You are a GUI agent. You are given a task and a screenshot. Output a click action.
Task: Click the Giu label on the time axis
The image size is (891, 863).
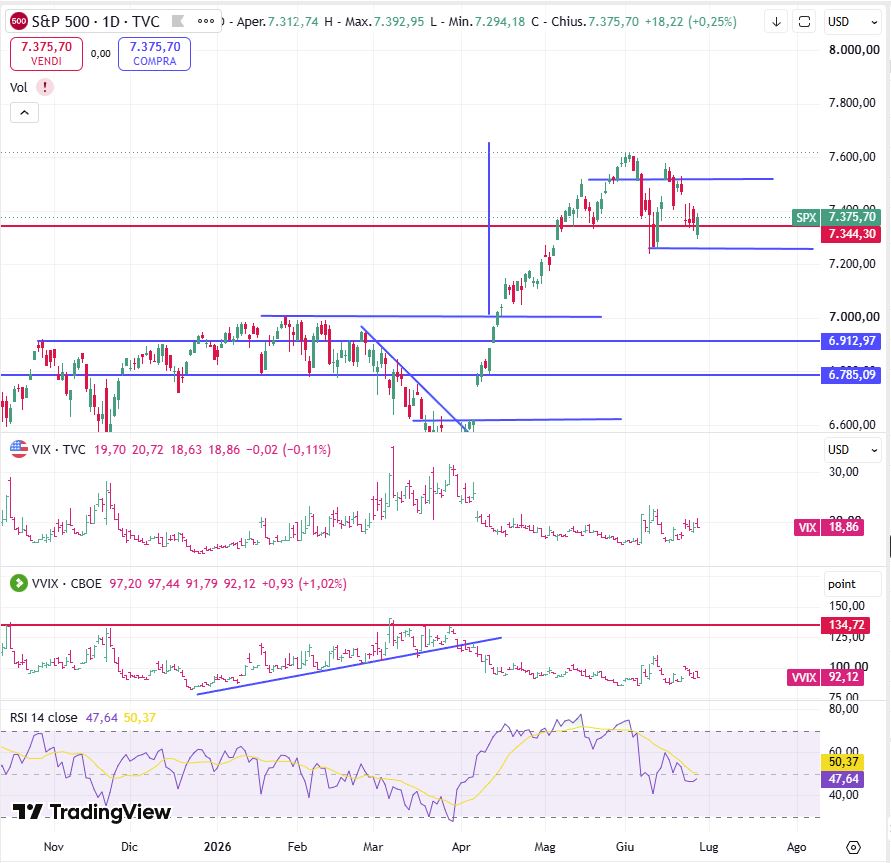625,847
